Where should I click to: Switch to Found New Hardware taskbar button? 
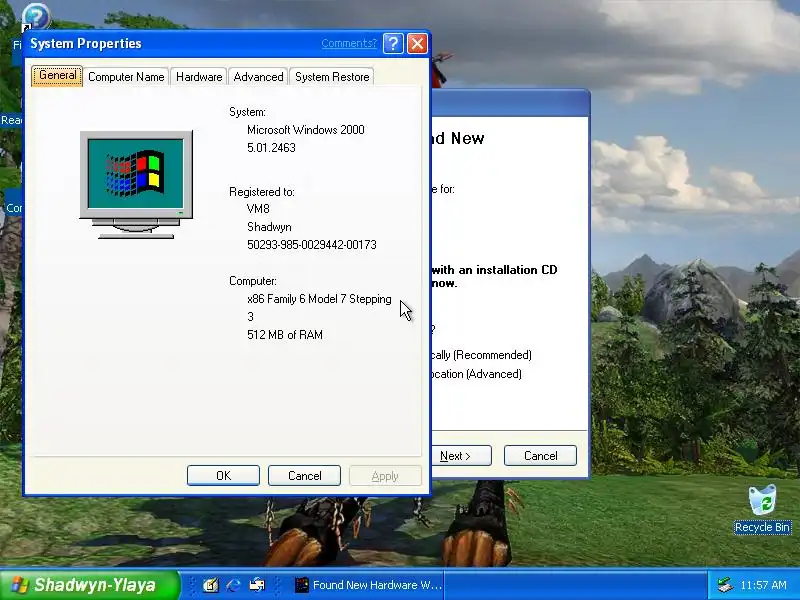(368, 585)
